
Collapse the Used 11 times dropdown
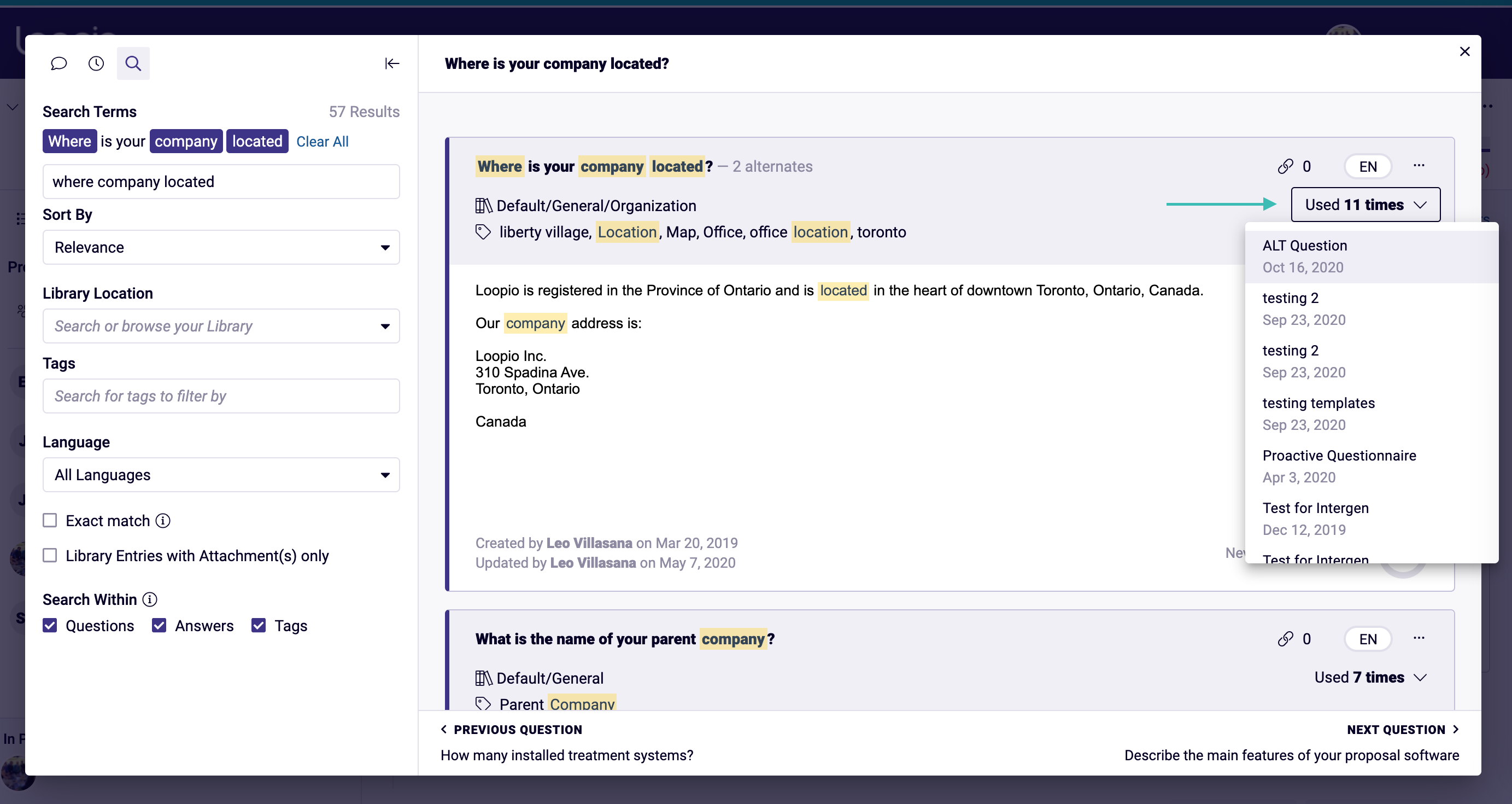pos(1366,205)
